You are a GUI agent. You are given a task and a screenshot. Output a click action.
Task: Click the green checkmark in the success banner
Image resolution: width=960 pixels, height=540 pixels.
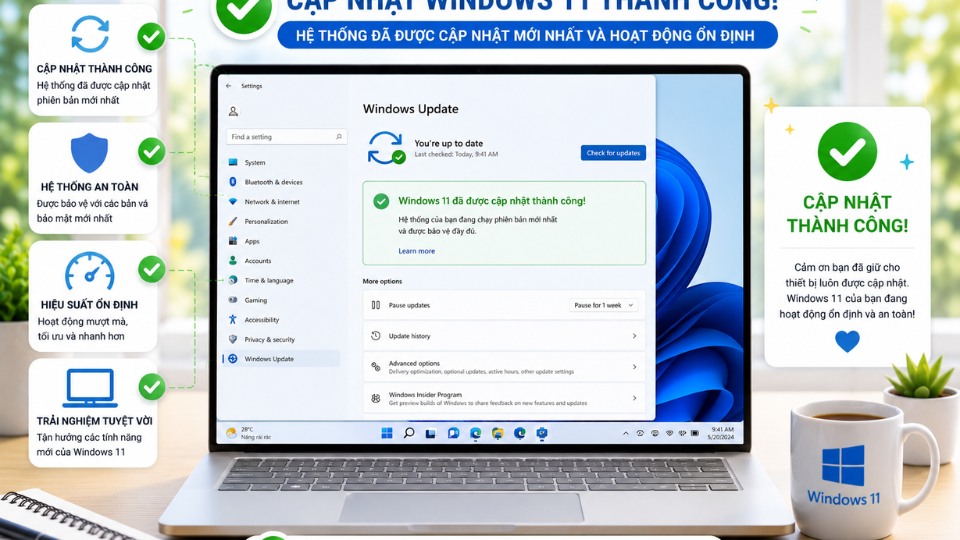pyautogui.click(x=381, y=201)
